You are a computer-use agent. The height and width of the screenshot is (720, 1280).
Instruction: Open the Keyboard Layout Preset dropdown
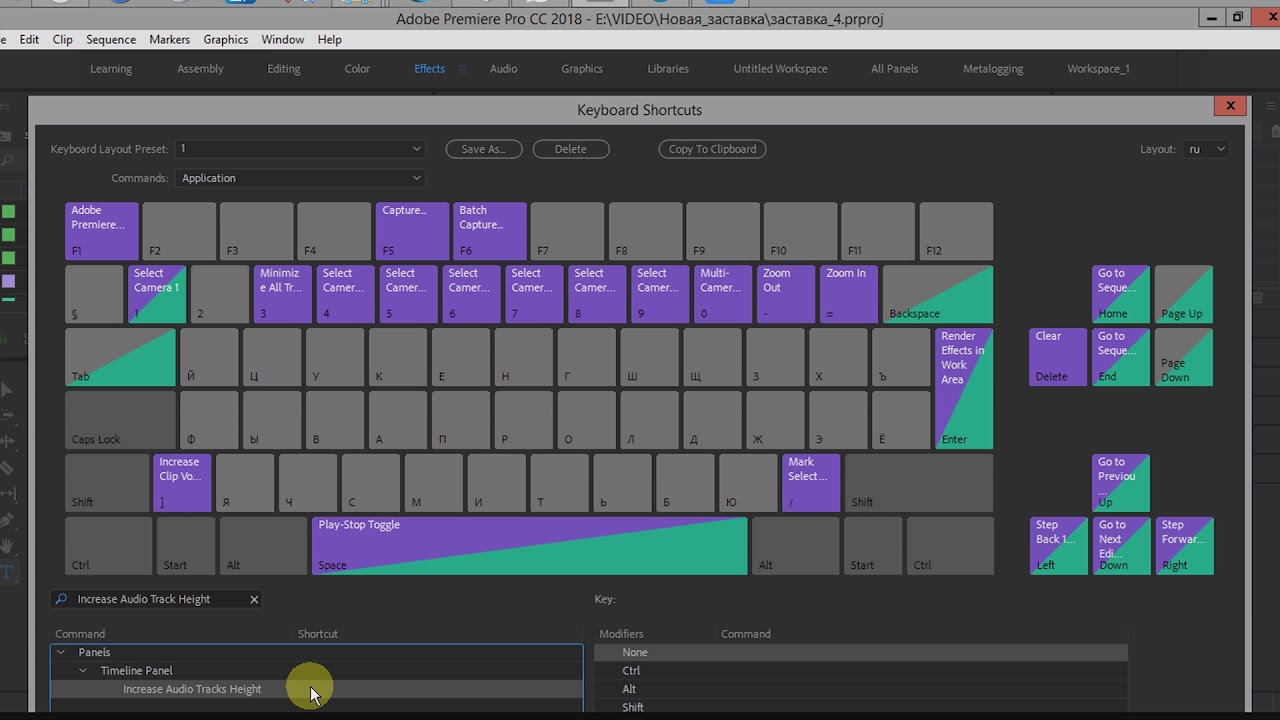tap(300, 149)
